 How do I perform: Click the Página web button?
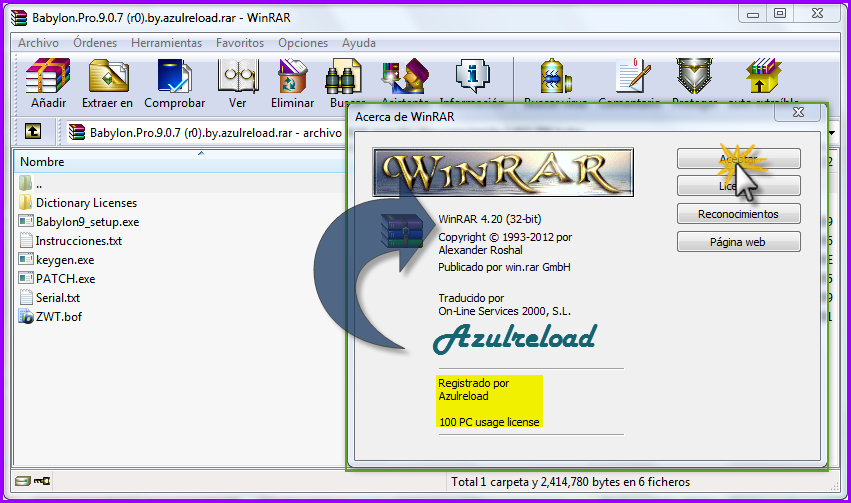click(x=739, y=242)
